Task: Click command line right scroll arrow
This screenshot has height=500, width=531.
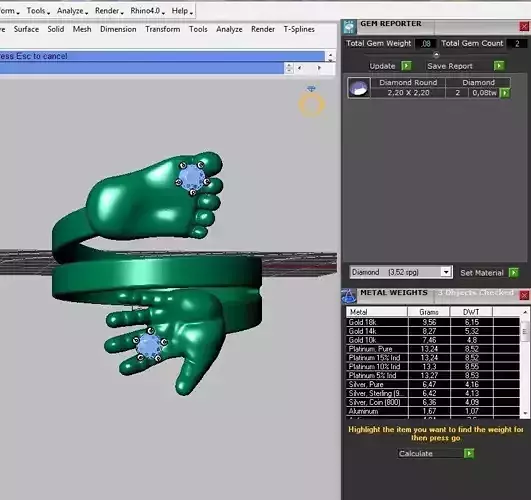Action: click(x=319, y=68)
